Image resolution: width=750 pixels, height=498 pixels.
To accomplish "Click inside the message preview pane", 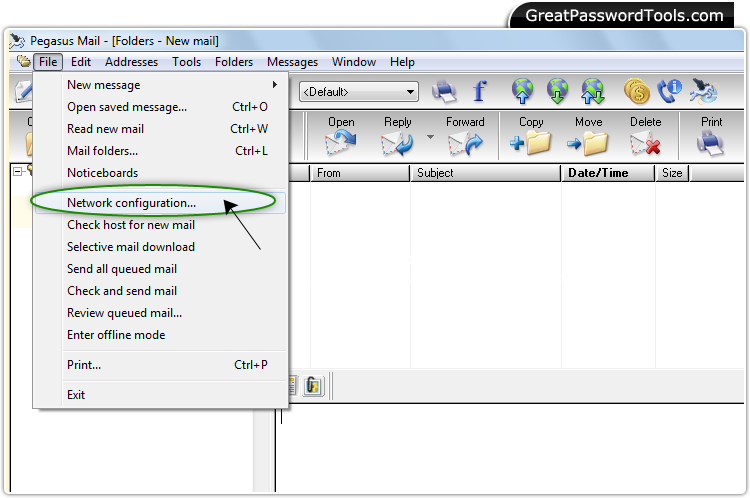I will [509, 448].
